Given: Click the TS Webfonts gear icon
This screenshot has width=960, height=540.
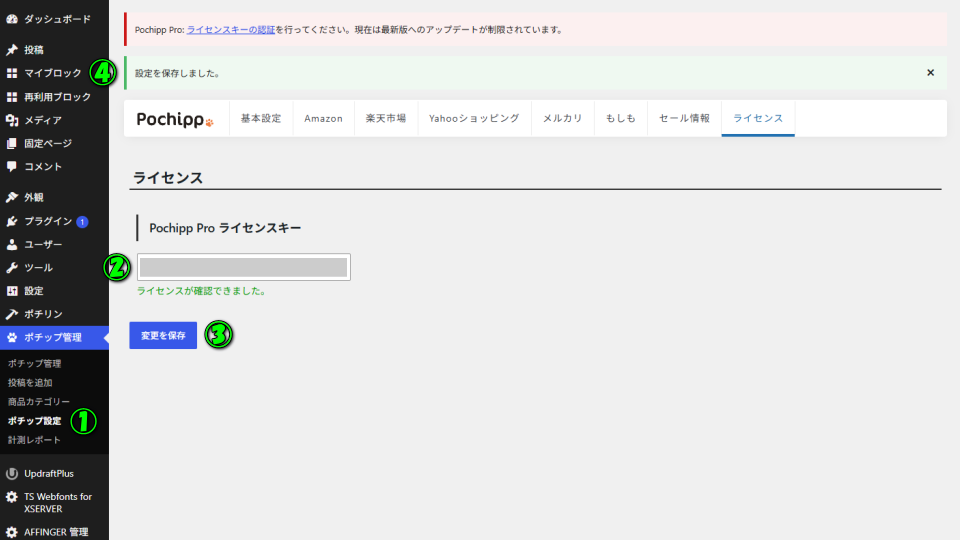Looking at the screenshot, I should click(x=12, y=497).
